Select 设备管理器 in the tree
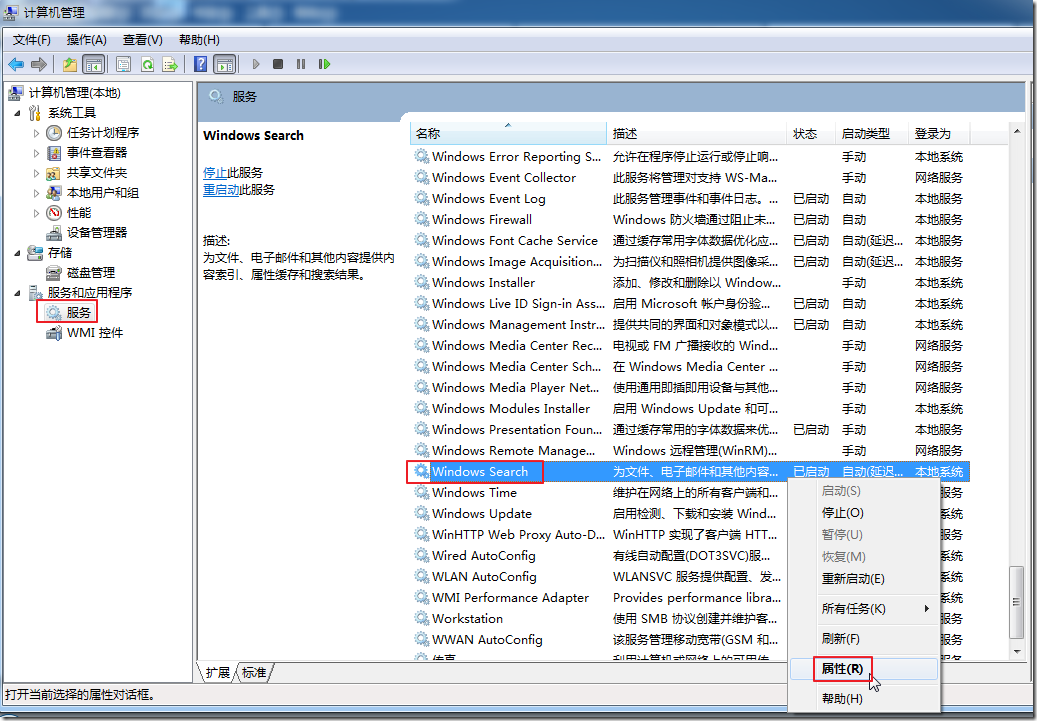This screenshot has width=1037, height=721. (x=97, y=233)
